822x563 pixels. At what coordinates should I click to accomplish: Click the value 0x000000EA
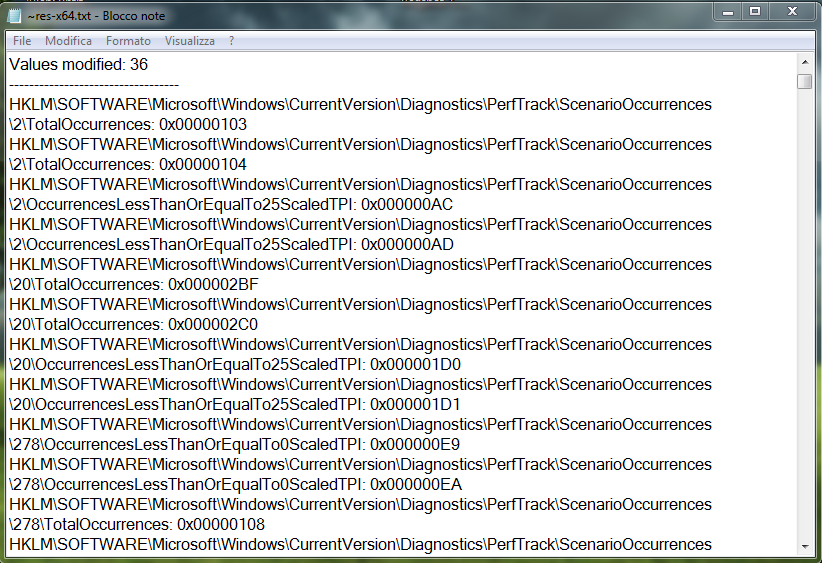pyautogui.click(x=416, y=484)
